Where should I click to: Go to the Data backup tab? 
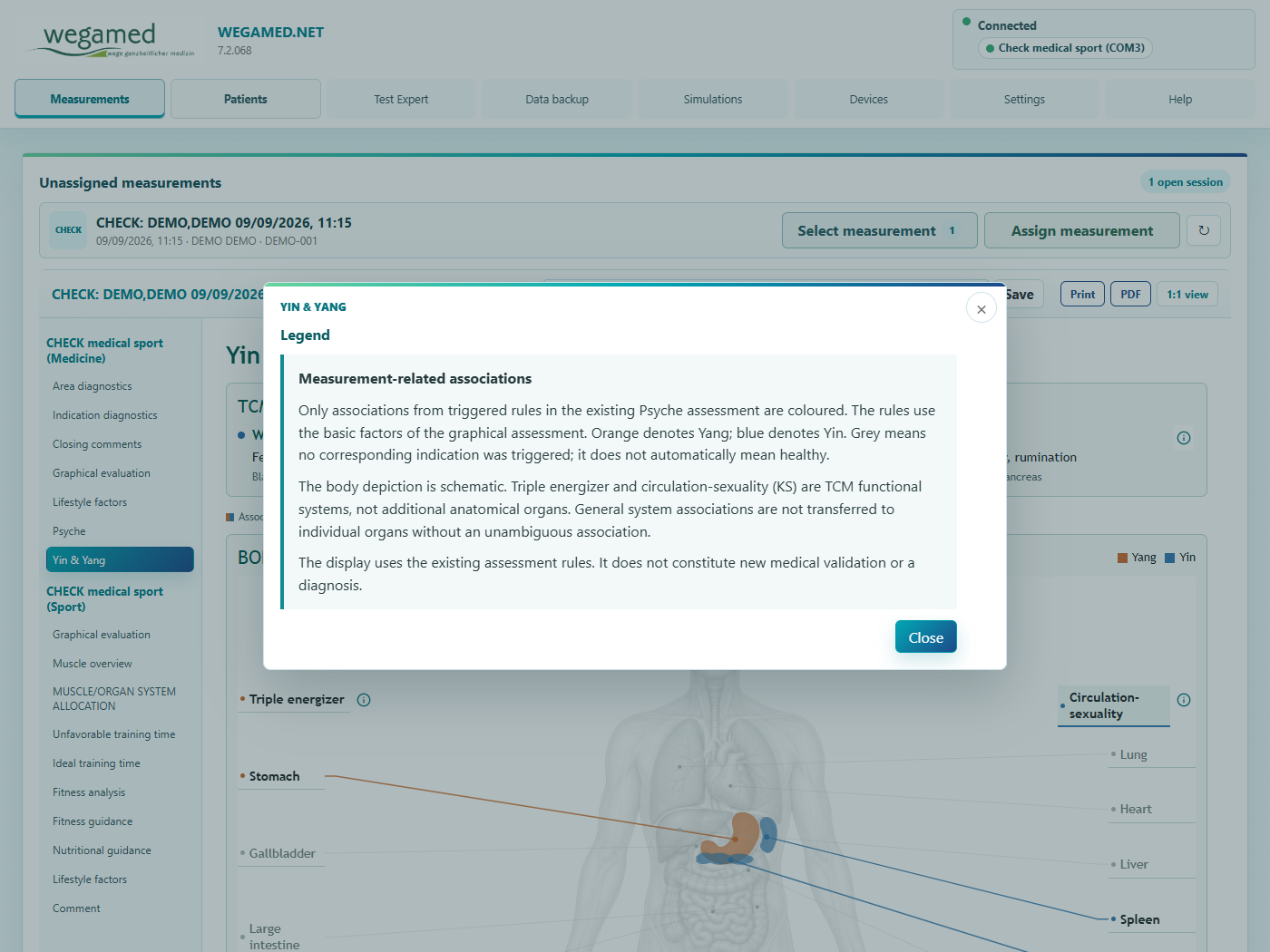click(x=557, y=99)
